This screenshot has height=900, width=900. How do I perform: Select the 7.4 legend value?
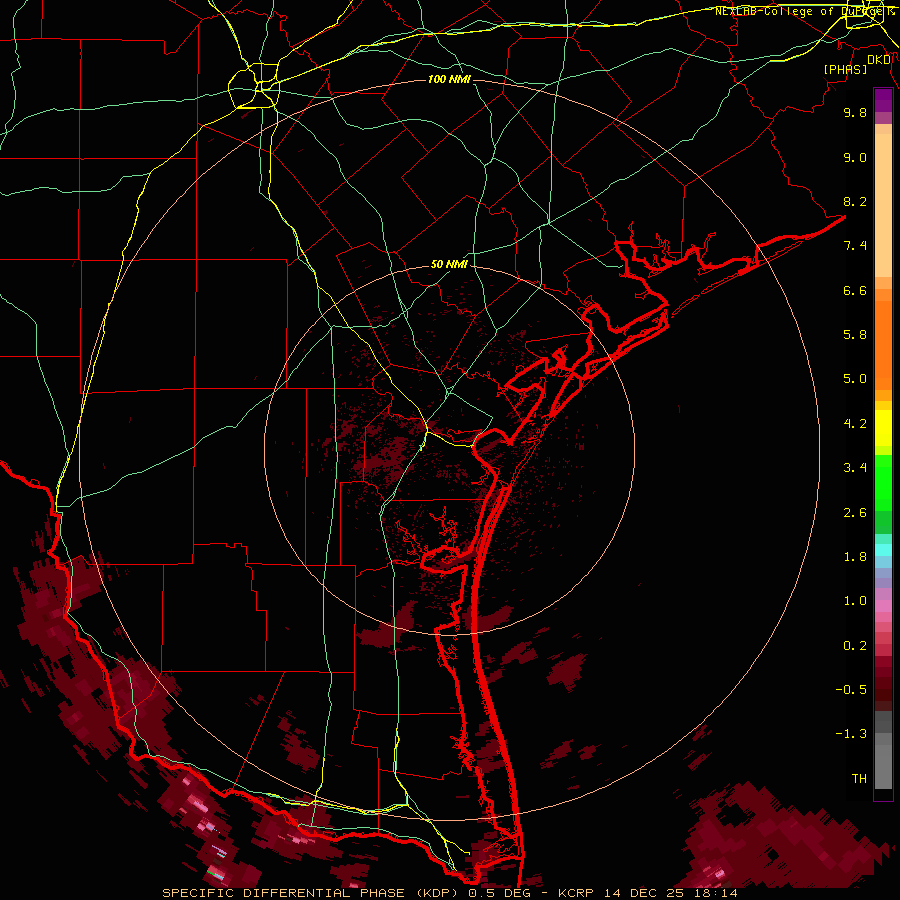pyautogui.click(x=855, y=246)
